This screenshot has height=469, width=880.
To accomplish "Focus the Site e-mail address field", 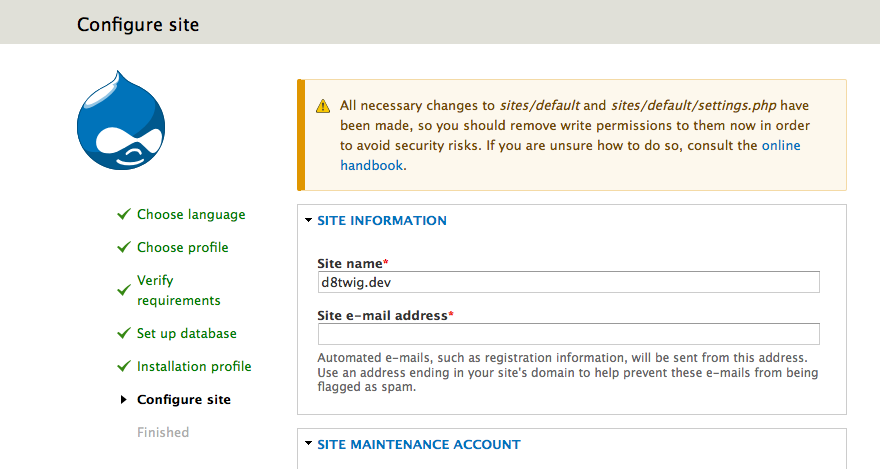I will pos(569,334).
